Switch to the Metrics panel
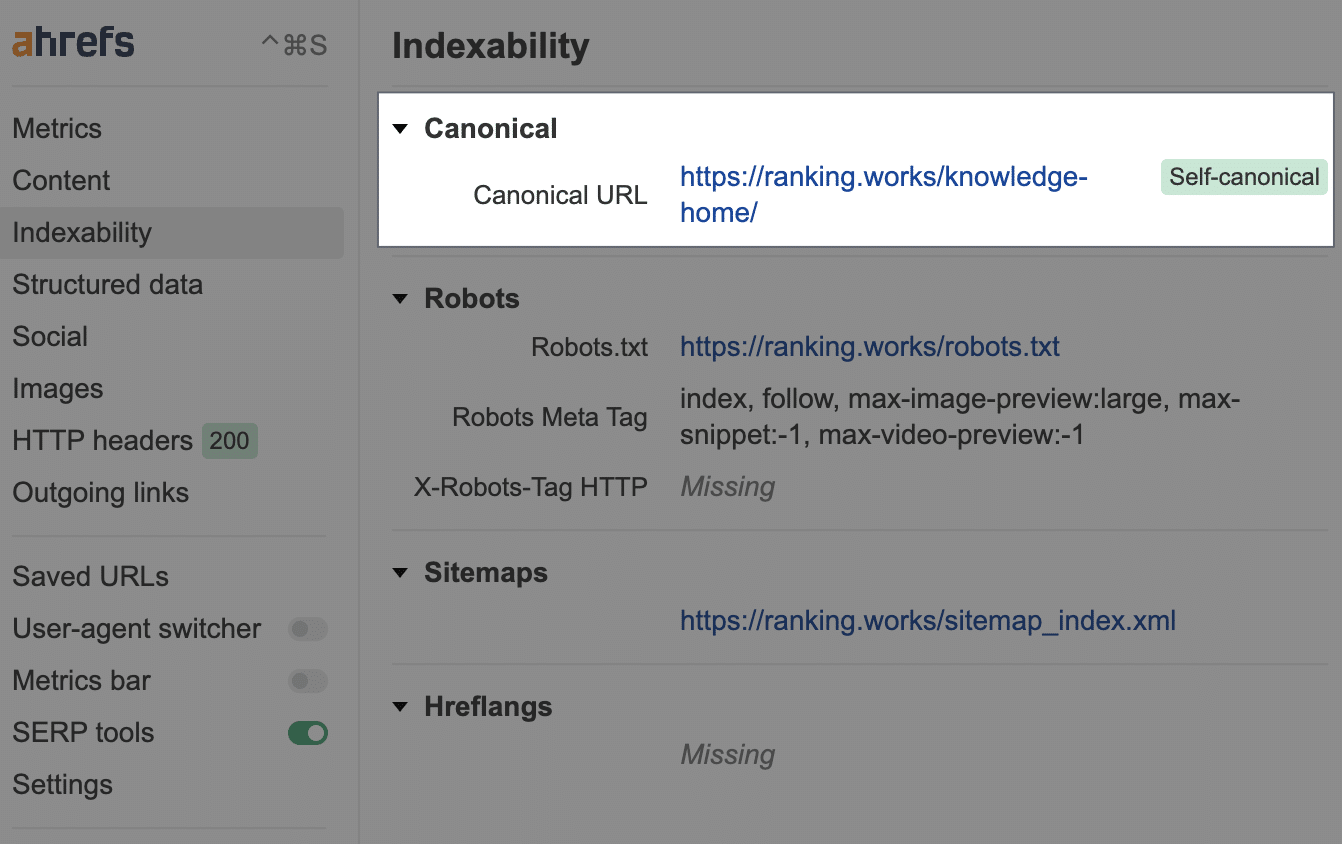Image resolution: width=1342 pixels, height=844 pixels. click(x=57, y=128)
